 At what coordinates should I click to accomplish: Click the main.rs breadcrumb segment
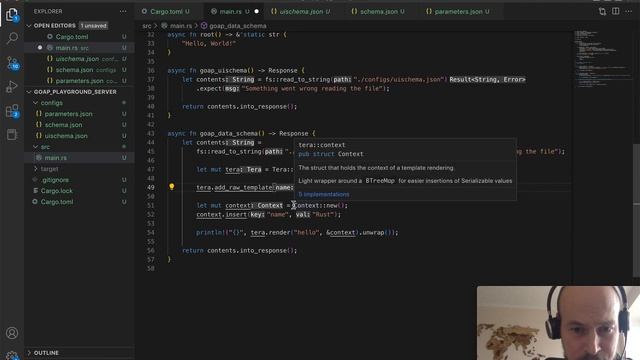tap(180, 26)
